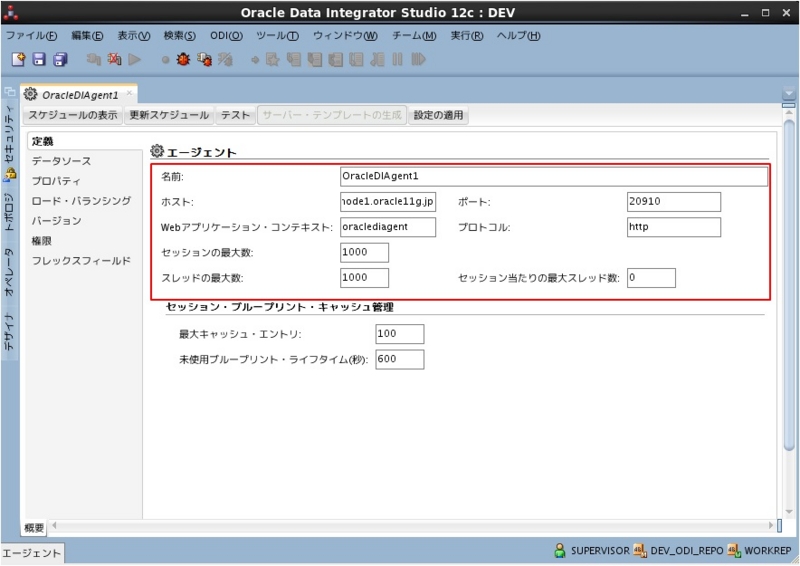Open the チーム menu
The image size is (800, 566).
pos(414,36)
